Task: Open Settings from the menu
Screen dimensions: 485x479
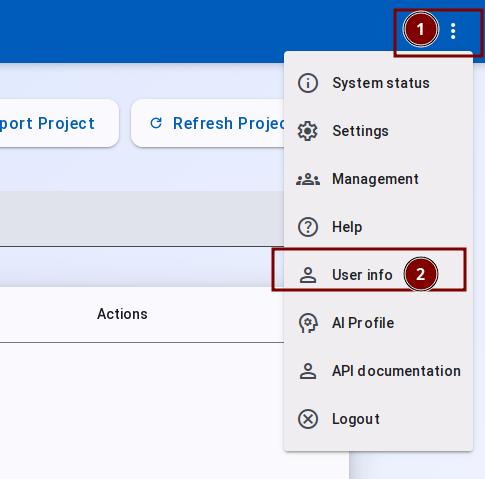Action: tap(378, 131)
